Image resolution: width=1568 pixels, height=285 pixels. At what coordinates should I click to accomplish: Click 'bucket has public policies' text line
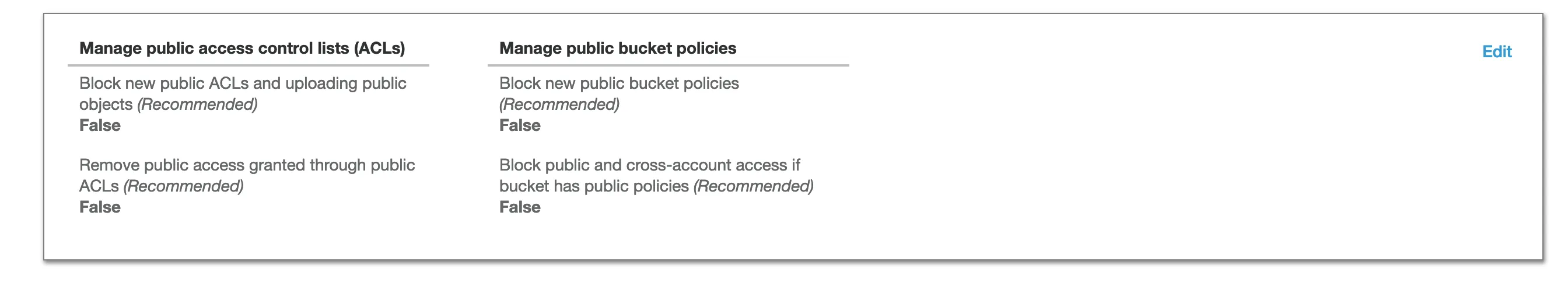593,186
